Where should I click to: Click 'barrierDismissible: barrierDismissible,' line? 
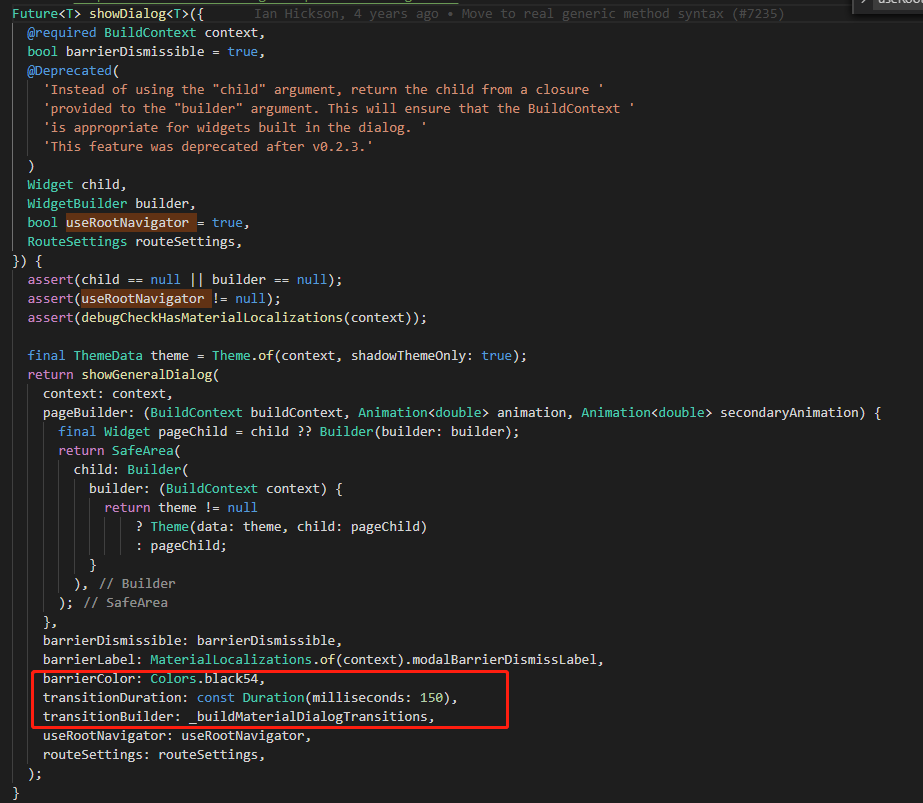192,641
